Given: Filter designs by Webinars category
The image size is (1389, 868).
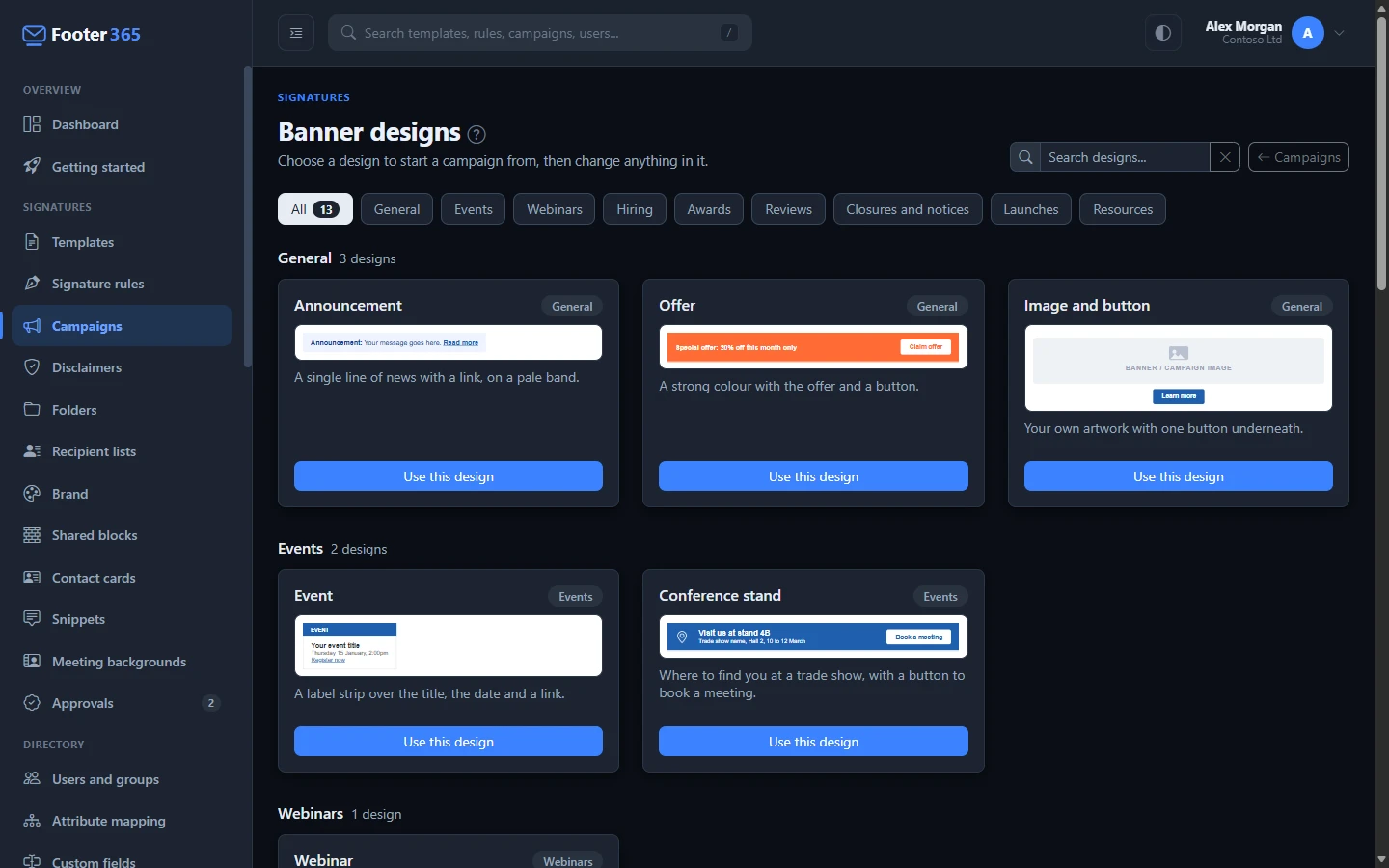Looking at the screenshot, I should pos(555,209).
